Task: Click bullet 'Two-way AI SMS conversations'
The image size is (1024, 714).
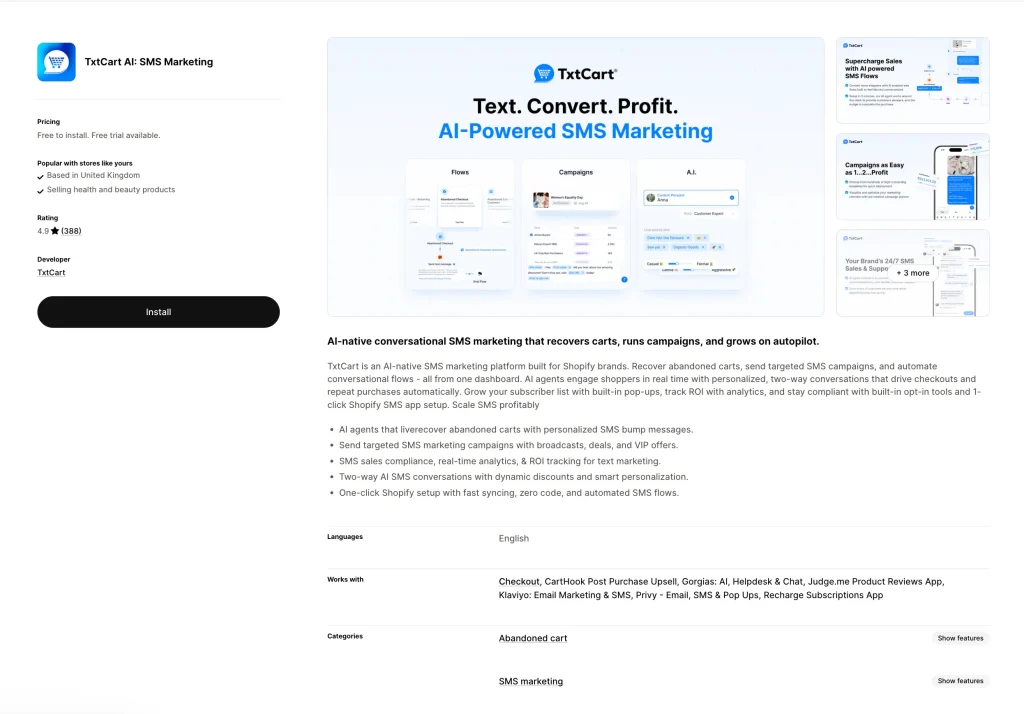Action: coord(513,477)
